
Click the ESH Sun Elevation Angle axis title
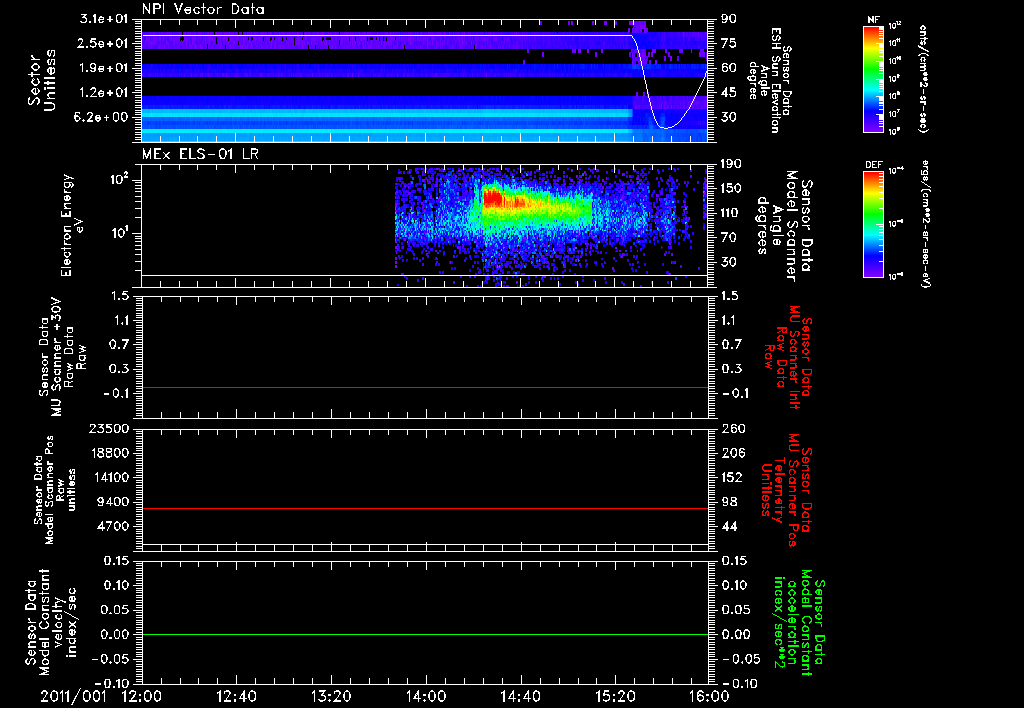[769, 80]
